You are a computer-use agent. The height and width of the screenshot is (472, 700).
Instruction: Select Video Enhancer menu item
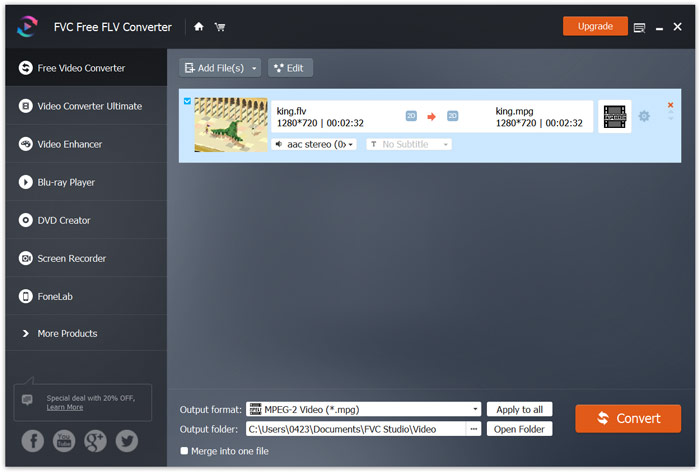tap(86, 144)
